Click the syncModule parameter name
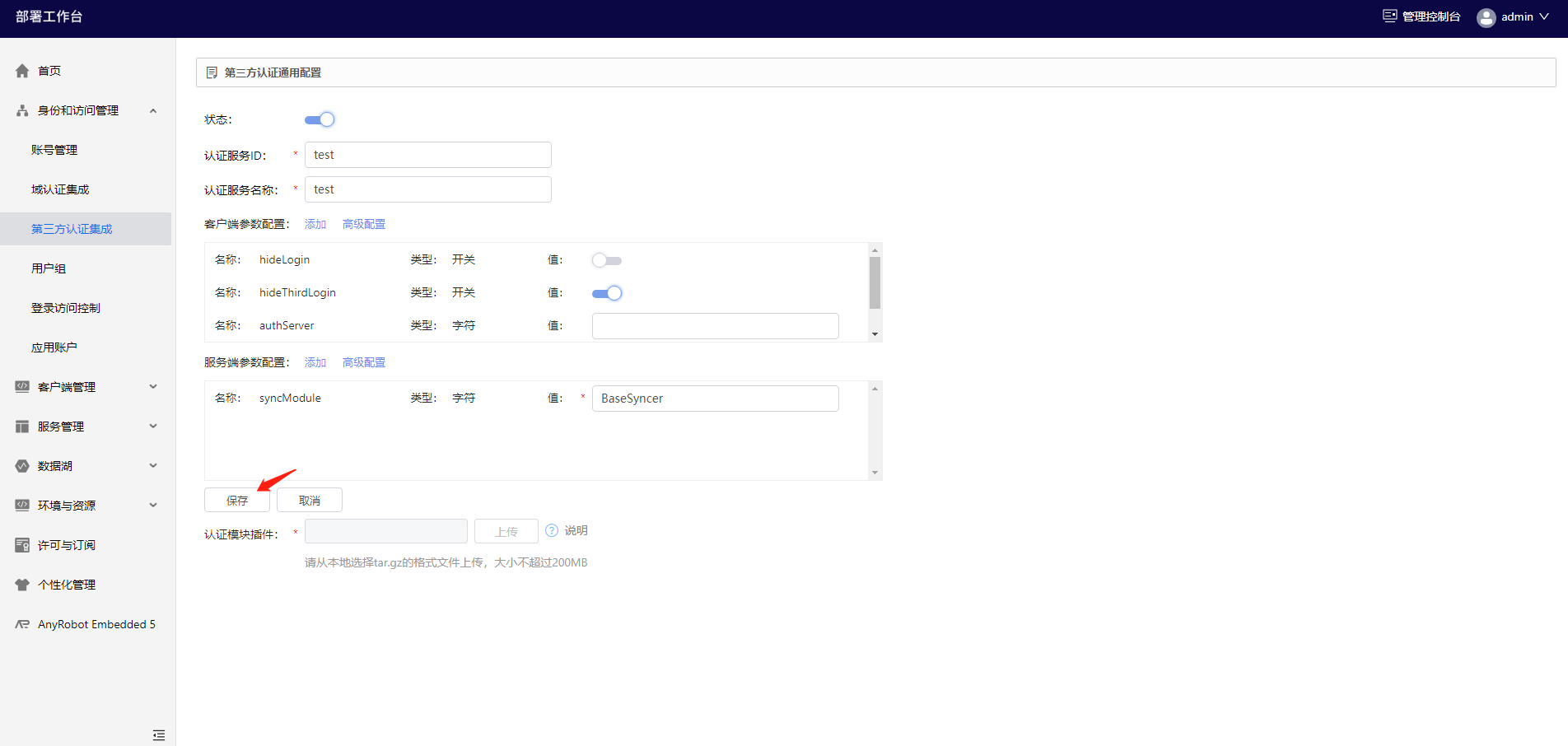This screenshot has height=746, width=1568. (290, 398)
